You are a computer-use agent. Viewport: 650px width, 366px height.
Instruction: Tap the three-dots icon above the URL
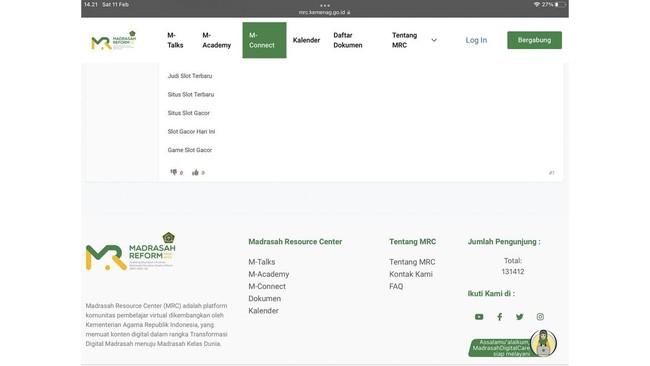pyautogui.click(x=325, y=5)
